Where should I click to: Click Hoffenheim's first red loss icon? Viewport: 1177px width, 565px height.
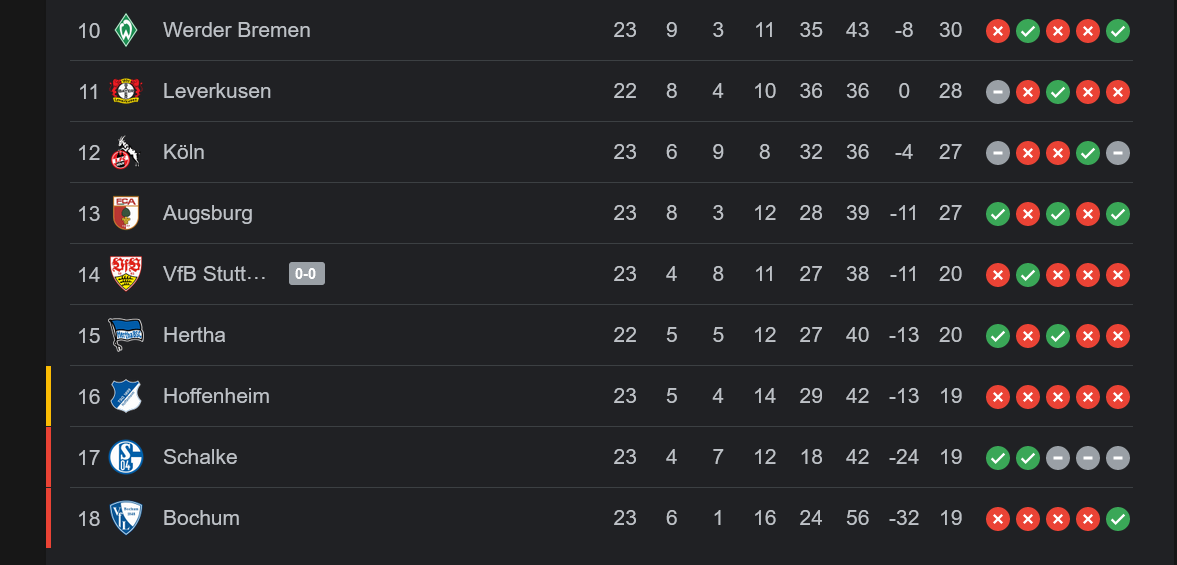[x=998, y=397]
